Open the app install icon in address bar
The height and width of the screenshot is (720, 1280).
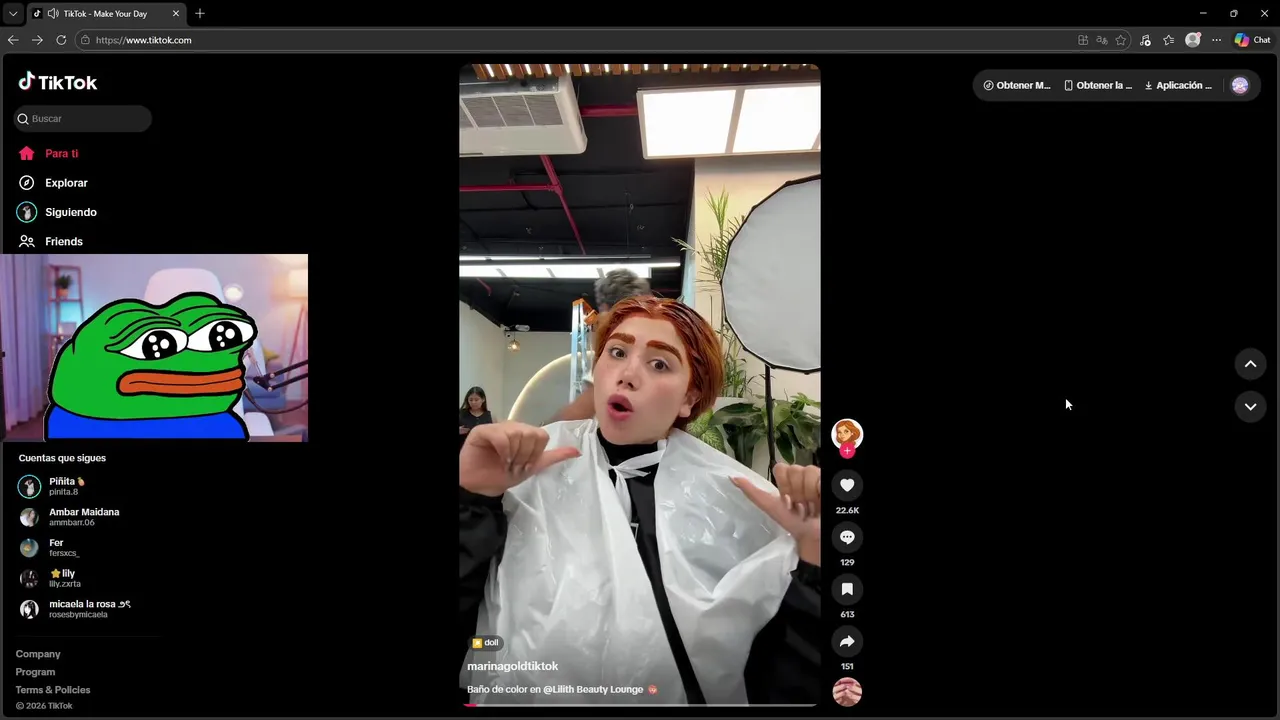click(1083, 40)
